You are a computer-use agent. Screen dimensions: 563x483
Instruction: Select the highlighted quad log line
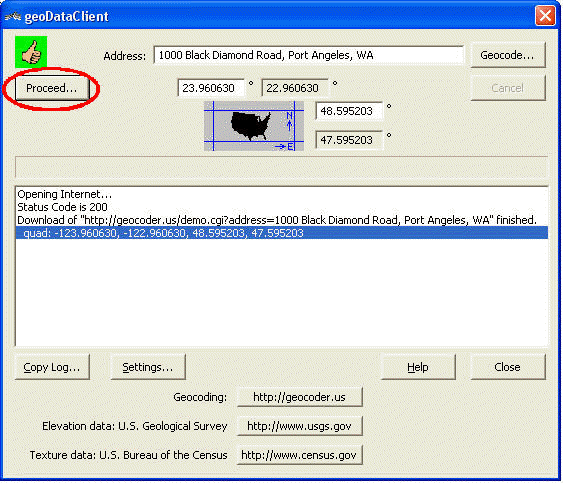tap(282, 233)
